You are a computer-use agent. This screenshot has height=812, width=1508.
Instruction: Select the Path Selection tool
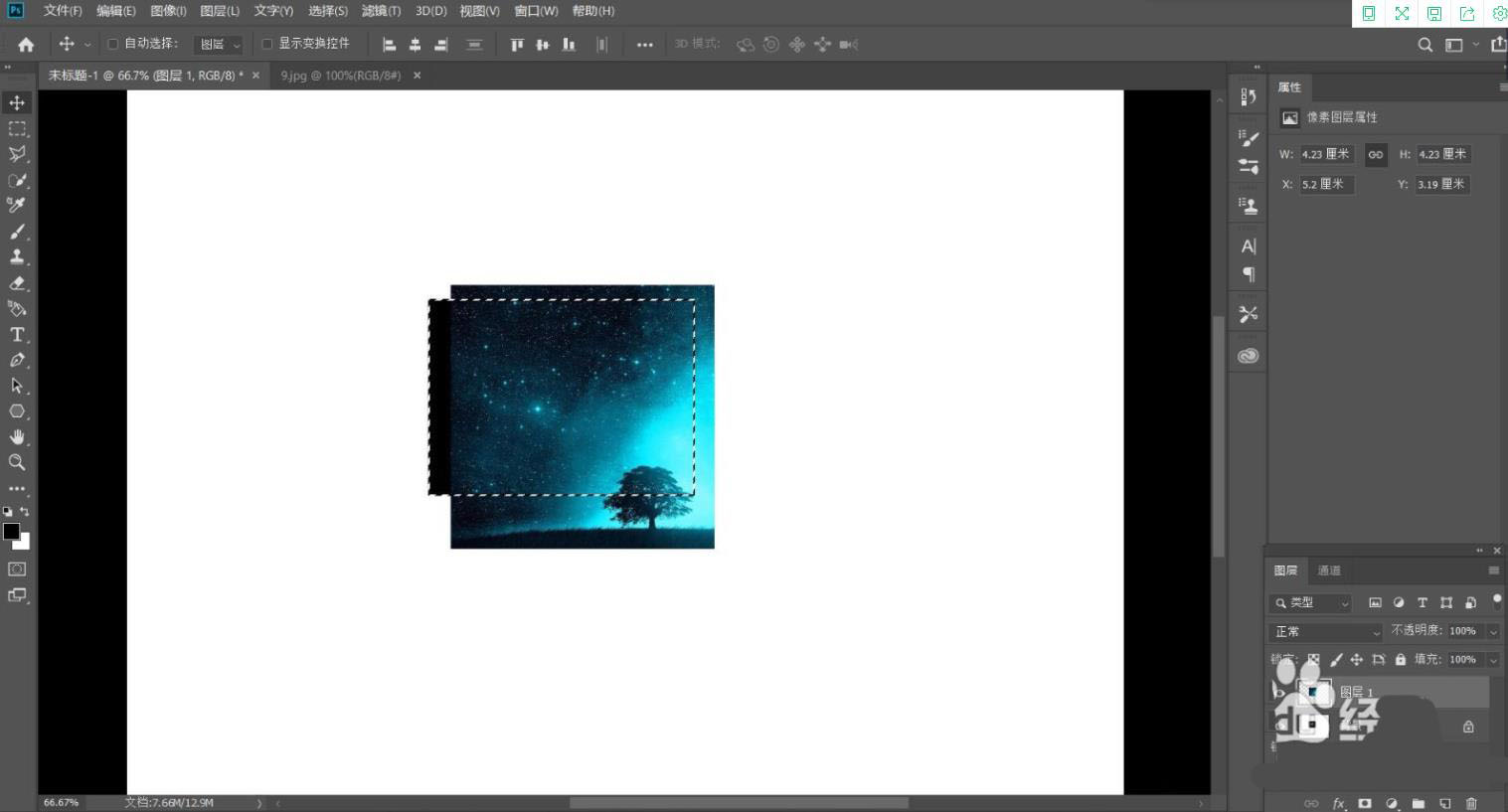click(17, 386)
